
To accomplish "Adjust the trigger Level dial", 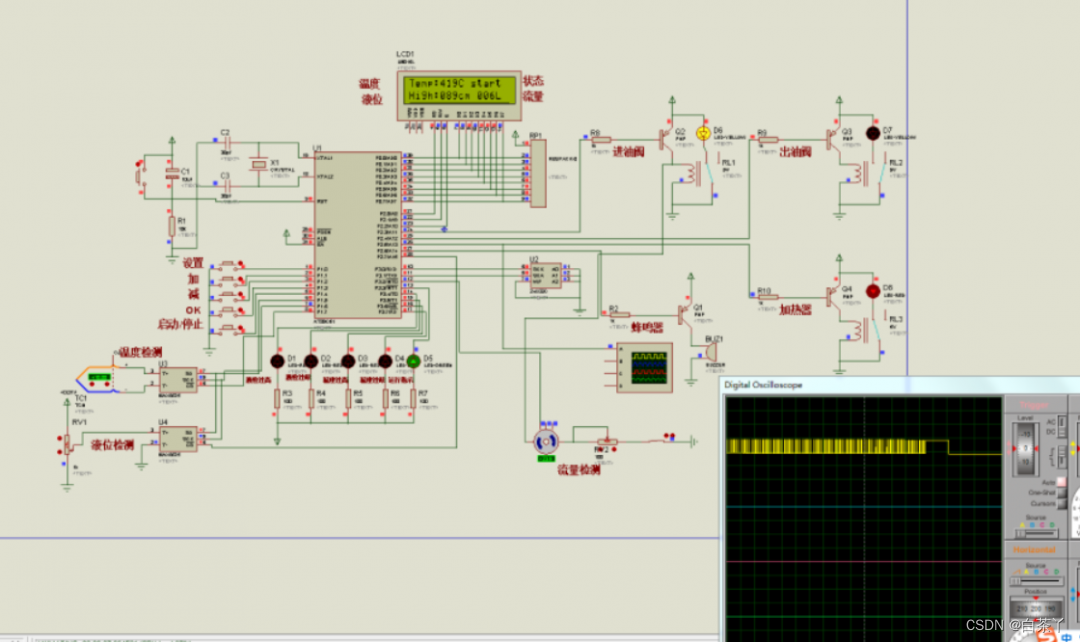I will point(1026,448).
